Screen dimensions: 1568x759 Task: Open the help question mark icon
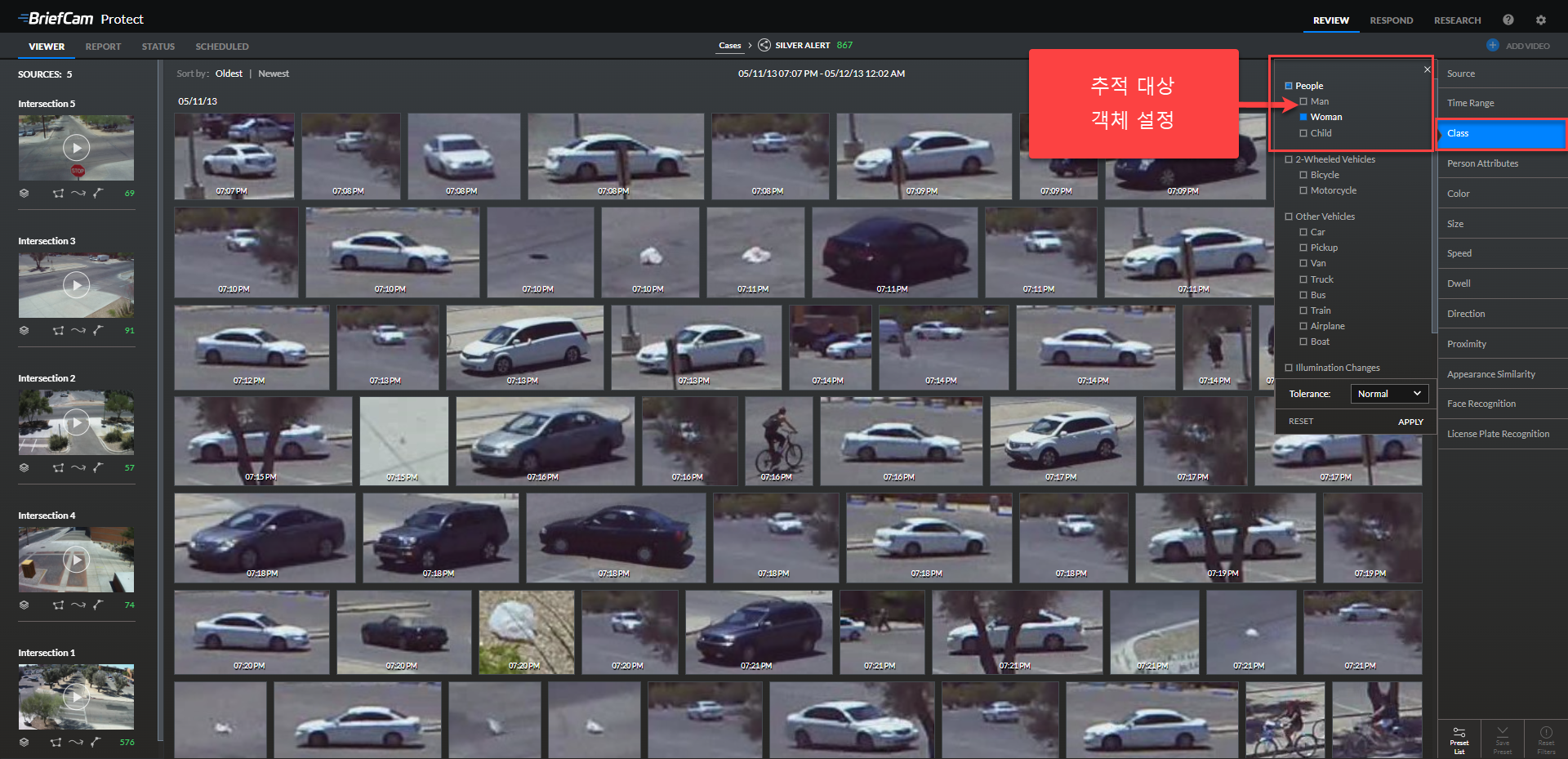(x=1508, y=20)
